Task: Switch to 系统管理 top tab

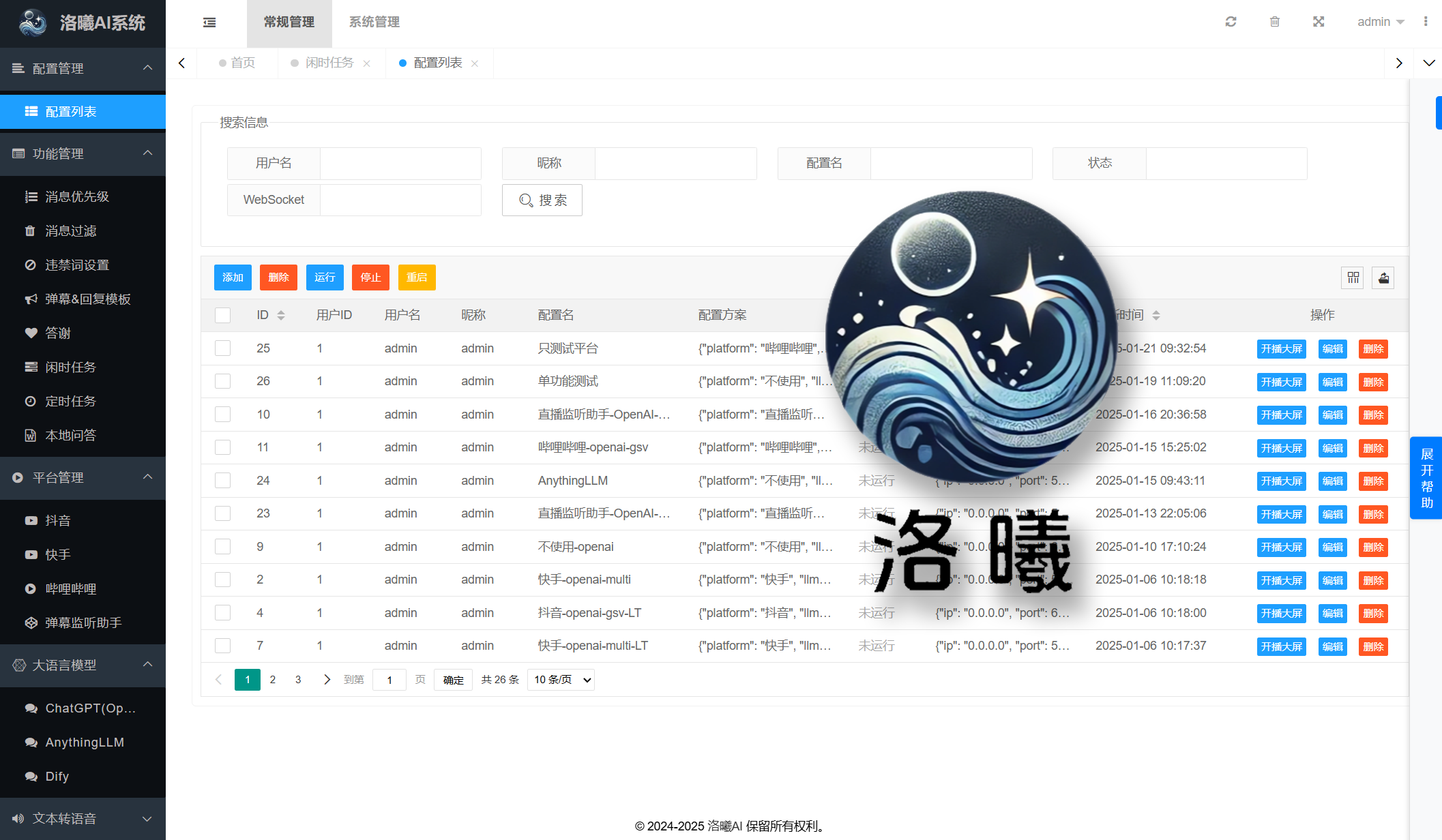Action: click(x=374, y=22)
